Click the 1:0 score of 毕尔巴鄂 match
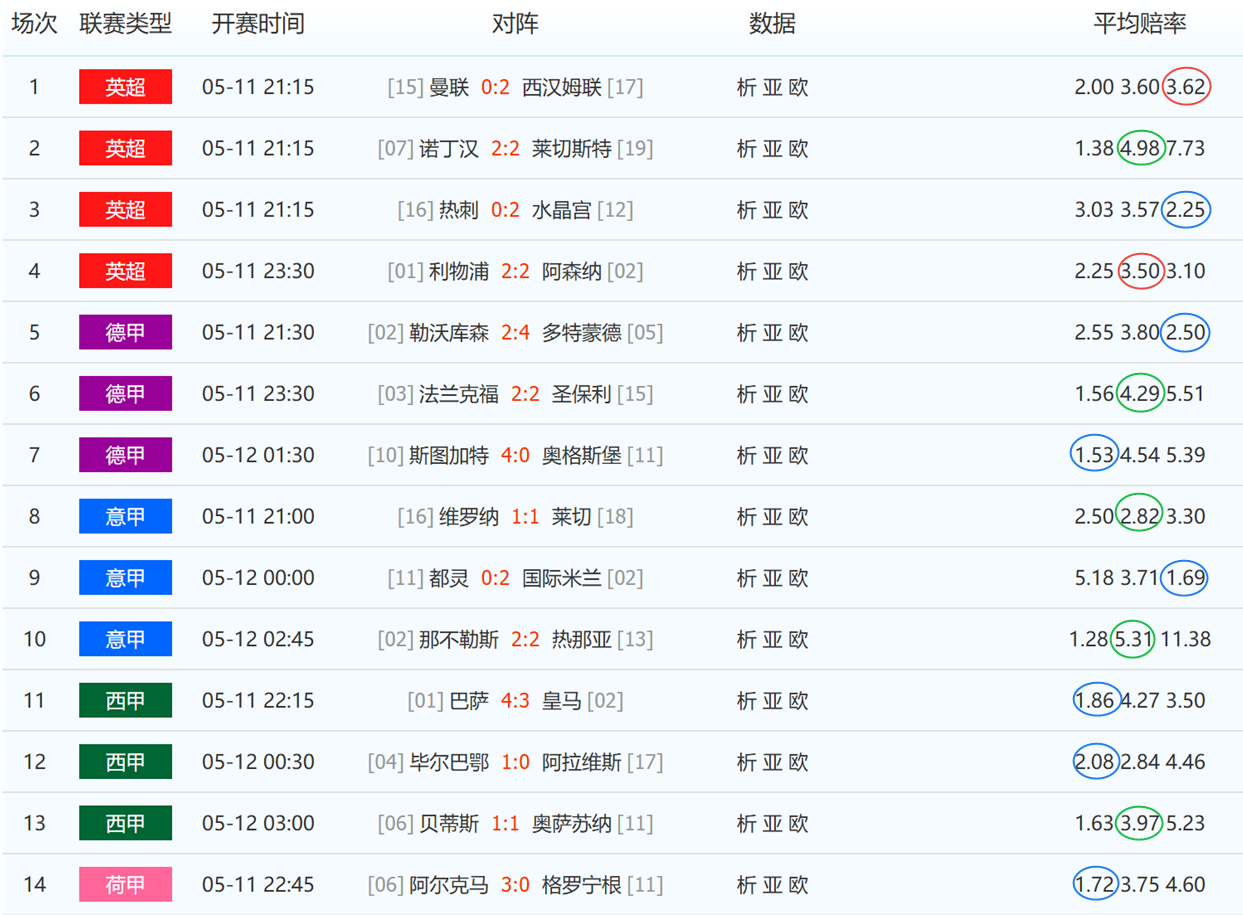 click(x=515, y=762)
